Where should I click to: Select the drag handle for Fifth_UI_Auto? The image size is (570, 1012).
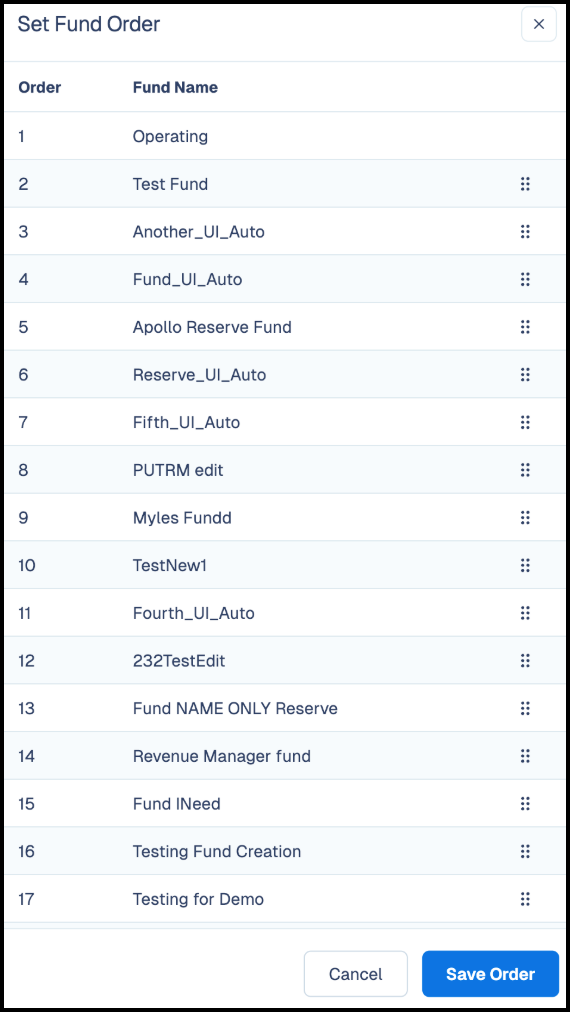[525, 423]
